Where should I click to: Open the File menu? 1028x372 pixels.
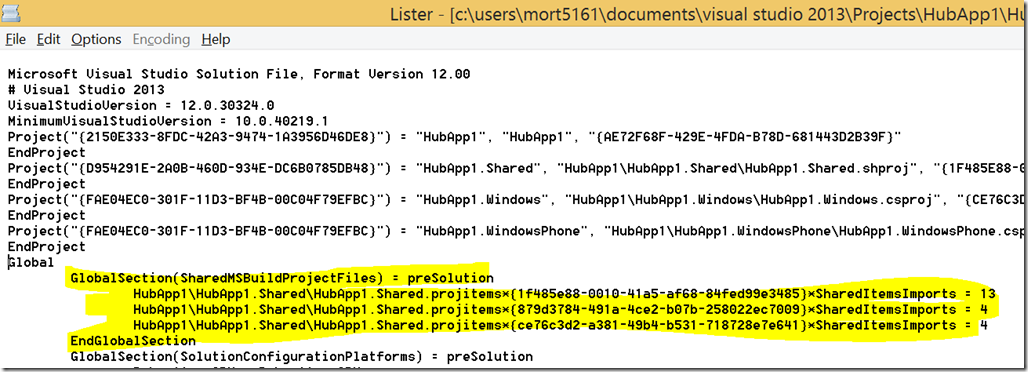15,39
